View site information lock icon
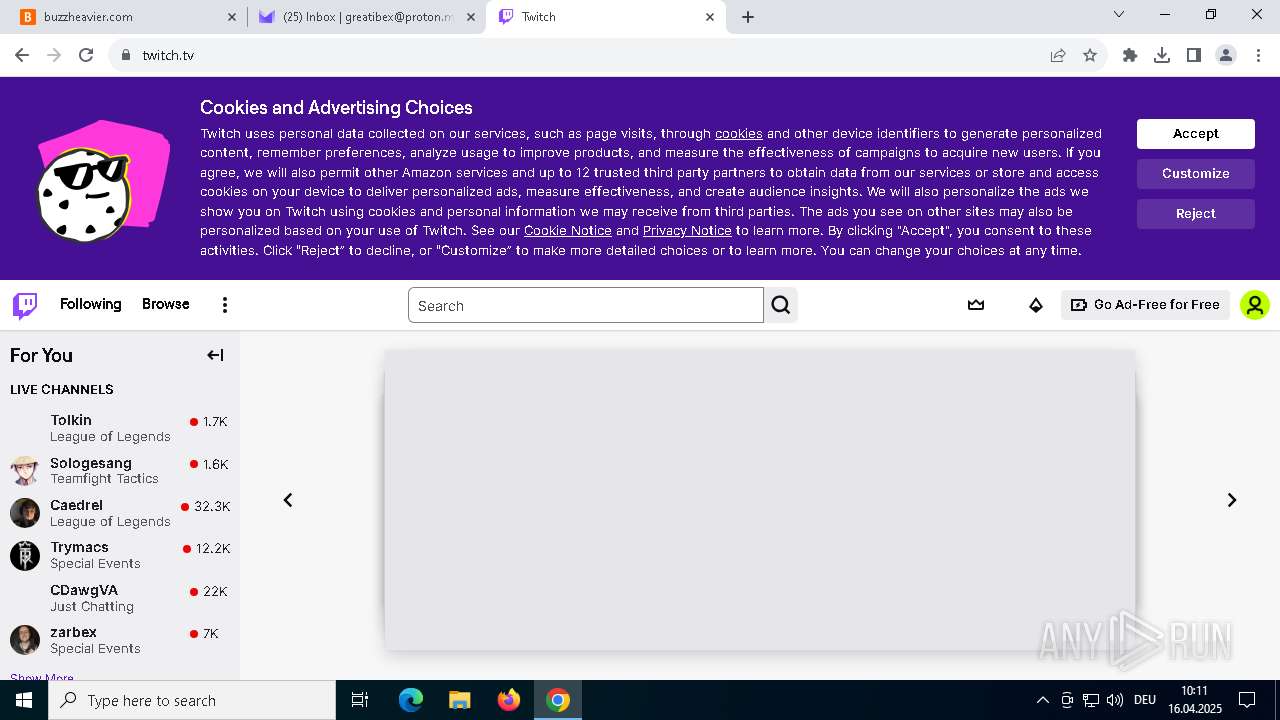The width and height of the screenshot is (1280, 720). (x=126, y=55)
